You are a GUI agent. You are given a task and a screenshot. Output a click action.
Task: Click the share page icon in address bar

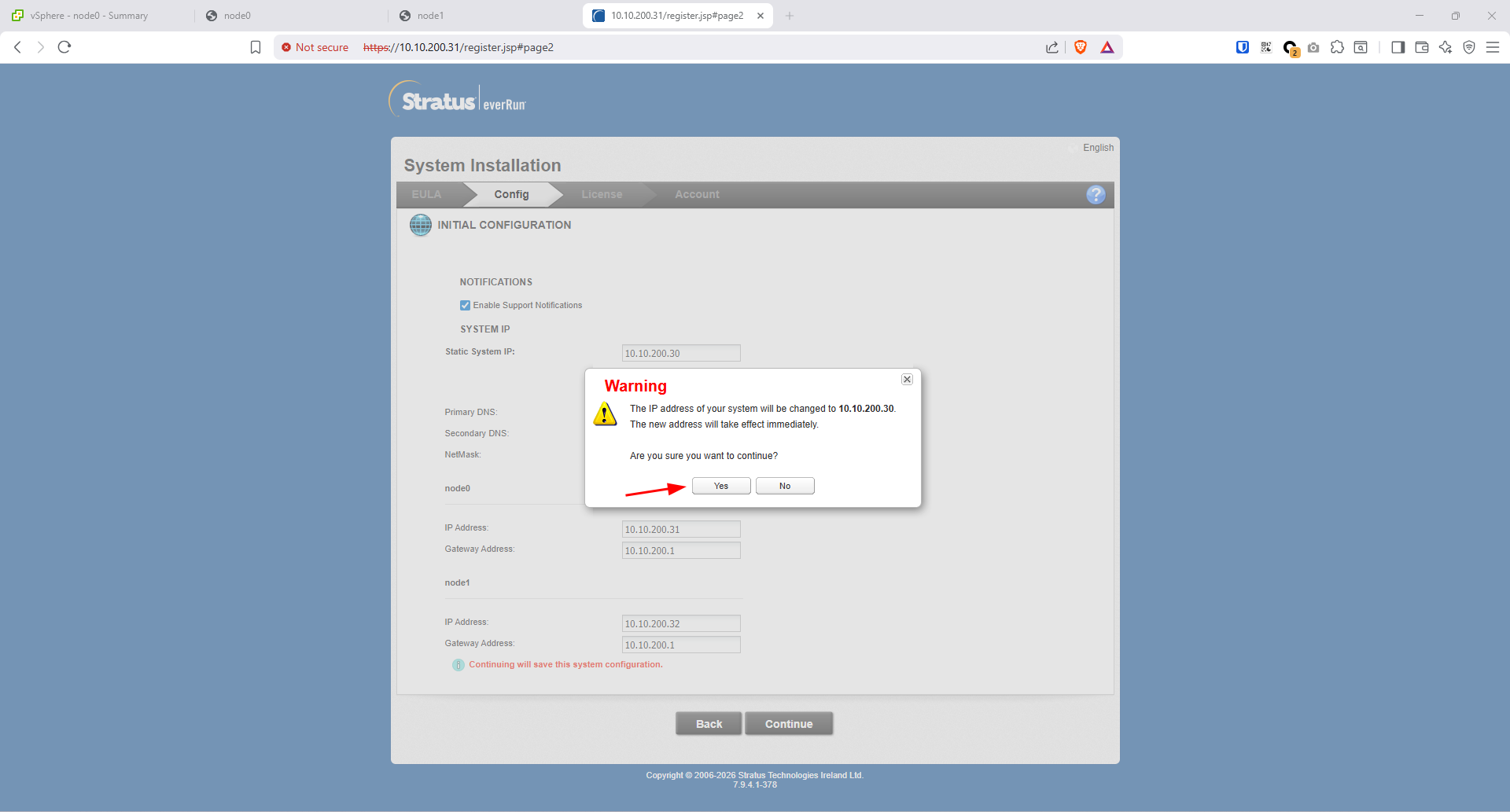1051,47
